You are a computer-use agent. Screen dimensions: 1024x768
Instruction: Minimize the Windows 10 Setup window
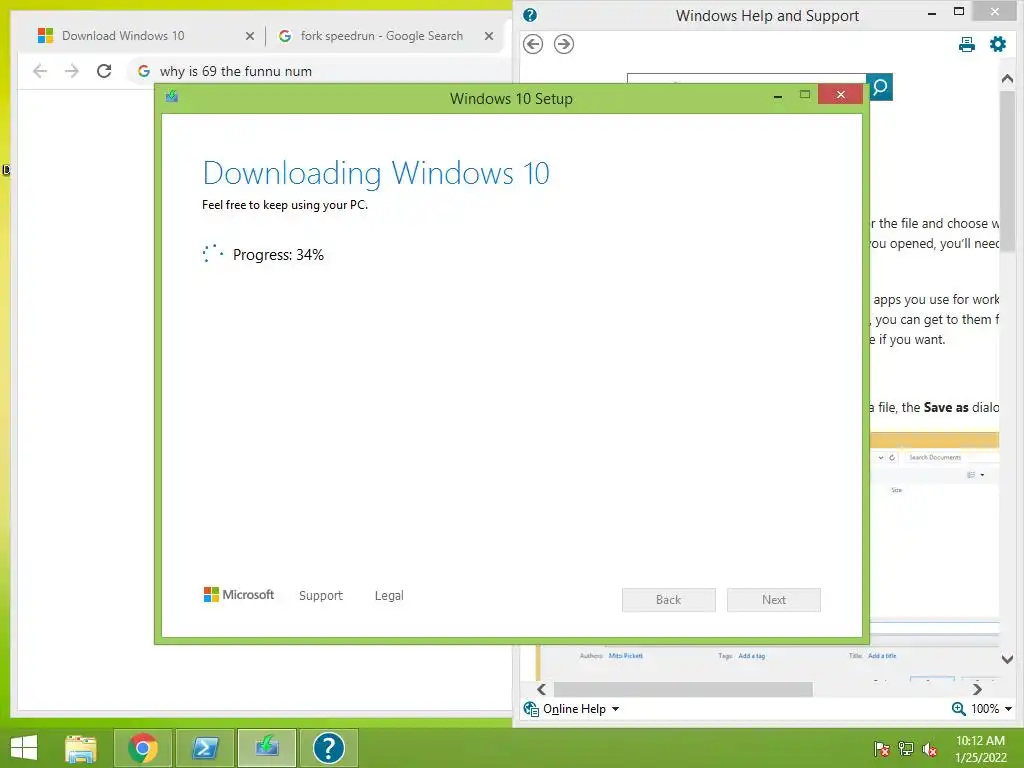(x=778, y=96)
